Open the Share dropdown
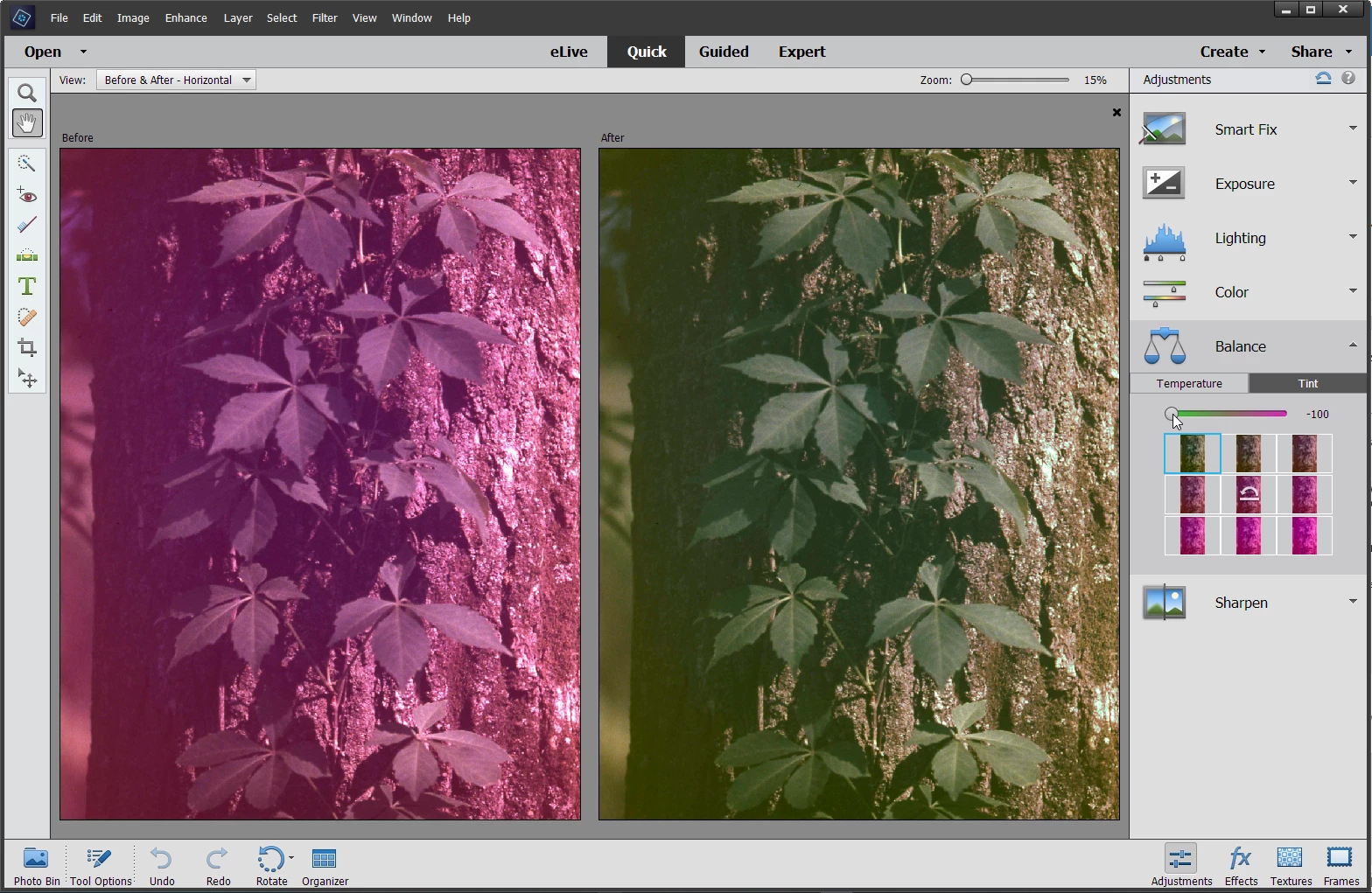Image resolution: width=1372 pixels, height=893 pixels. 1320,52
